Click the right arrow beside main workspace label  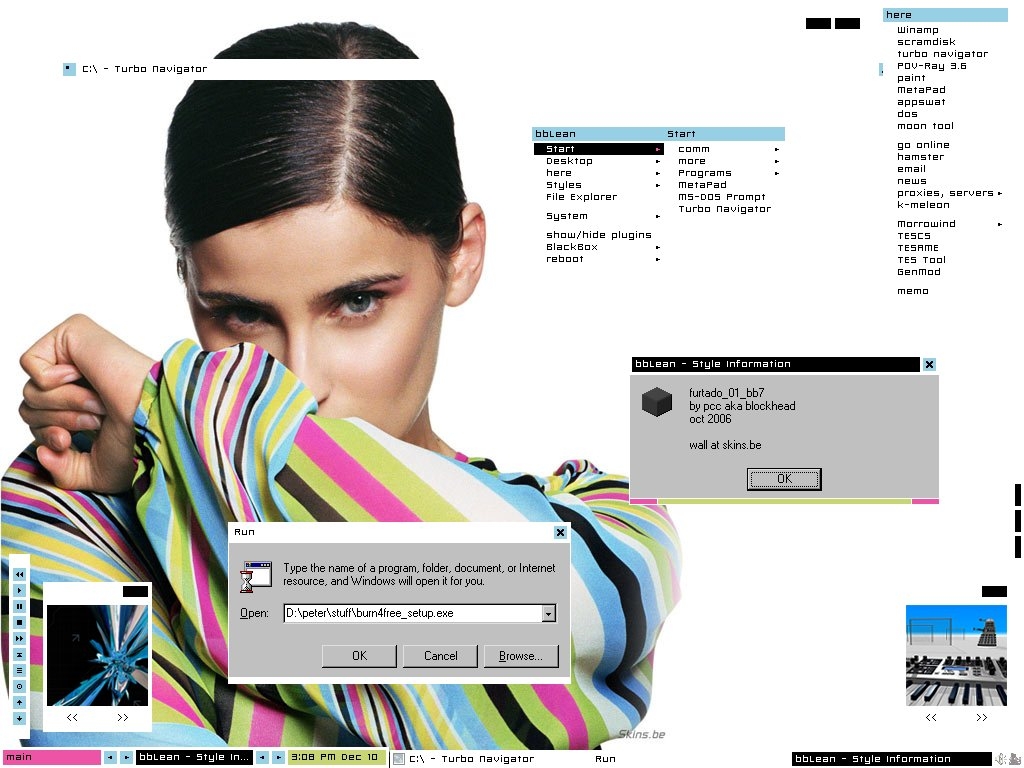(x=127, y=758)
